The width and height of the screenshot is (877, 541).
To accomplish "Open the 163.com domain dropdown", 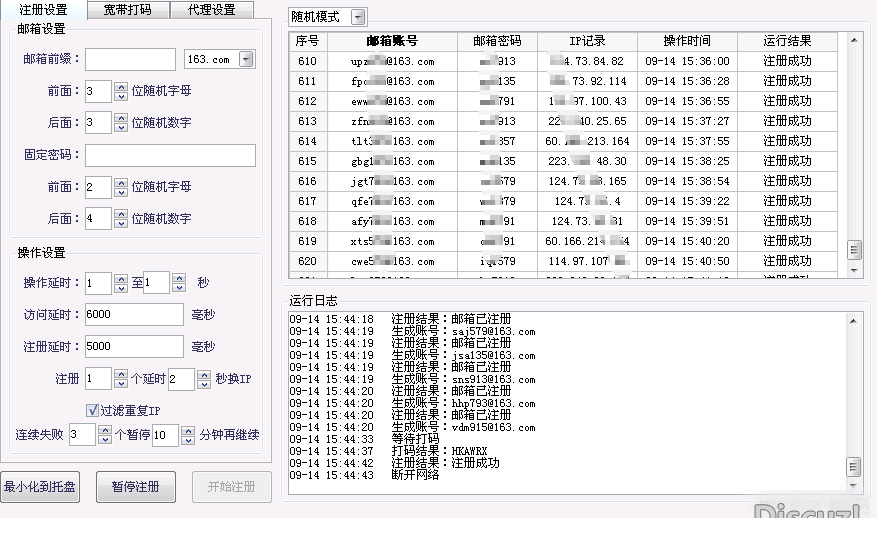I will [246, 59].
